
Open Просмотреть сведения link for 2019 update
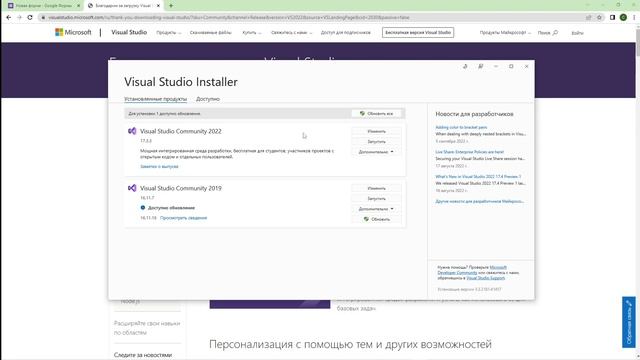coord(183,218)
